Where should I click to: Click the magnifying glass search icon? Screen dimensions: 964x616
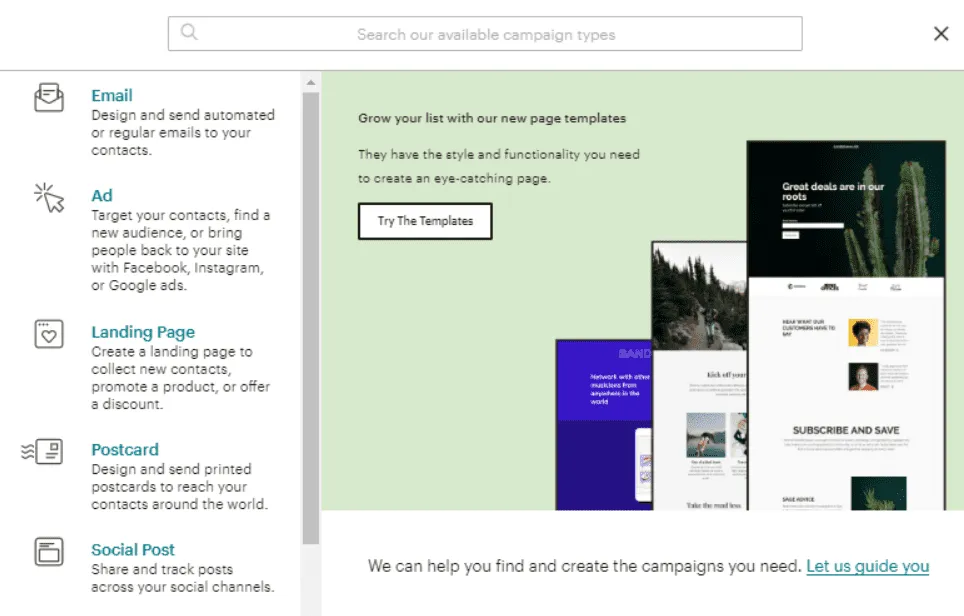188,33
